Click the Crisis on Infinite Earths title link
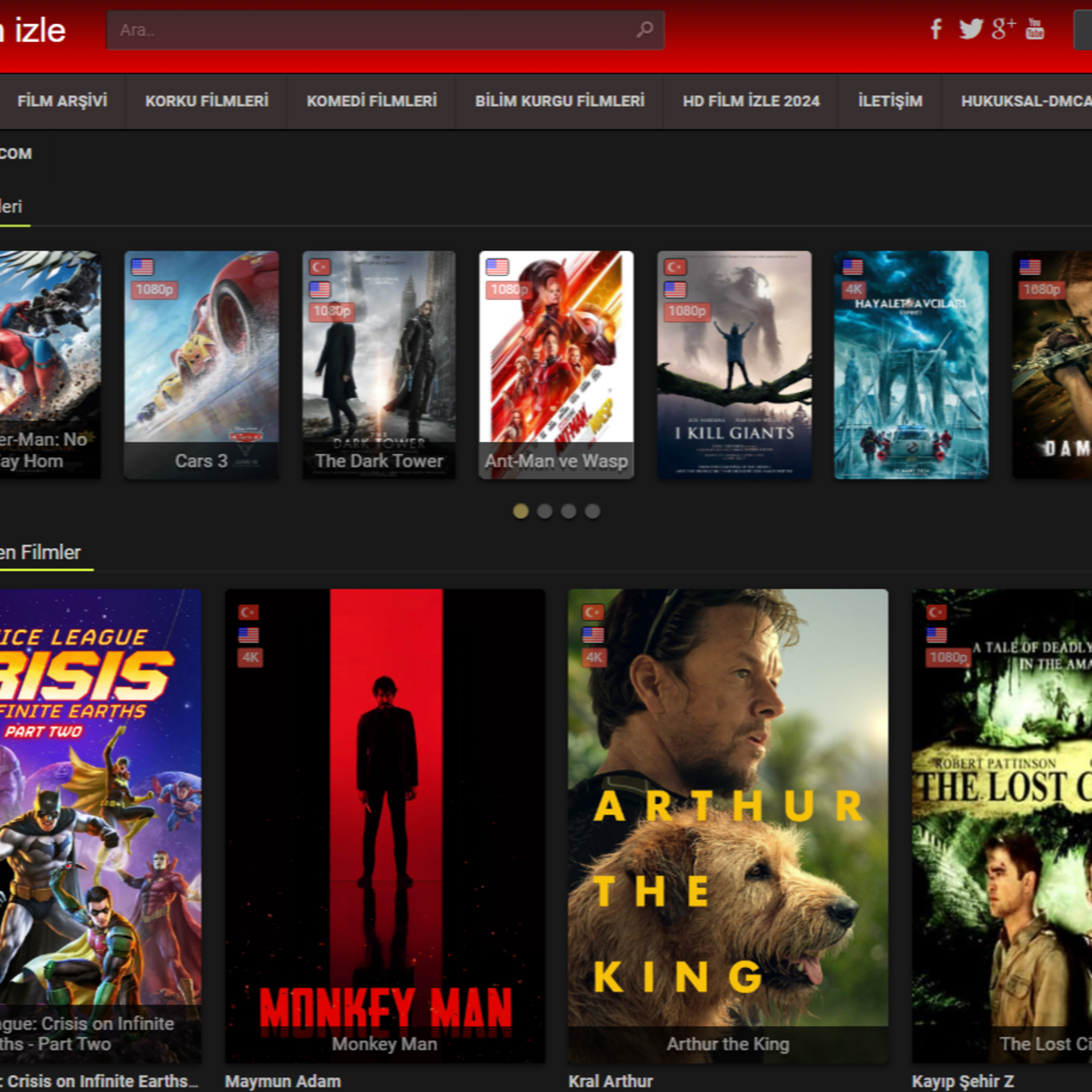The height and width of the screenshot is (1092, 1092). point(99,1081)
